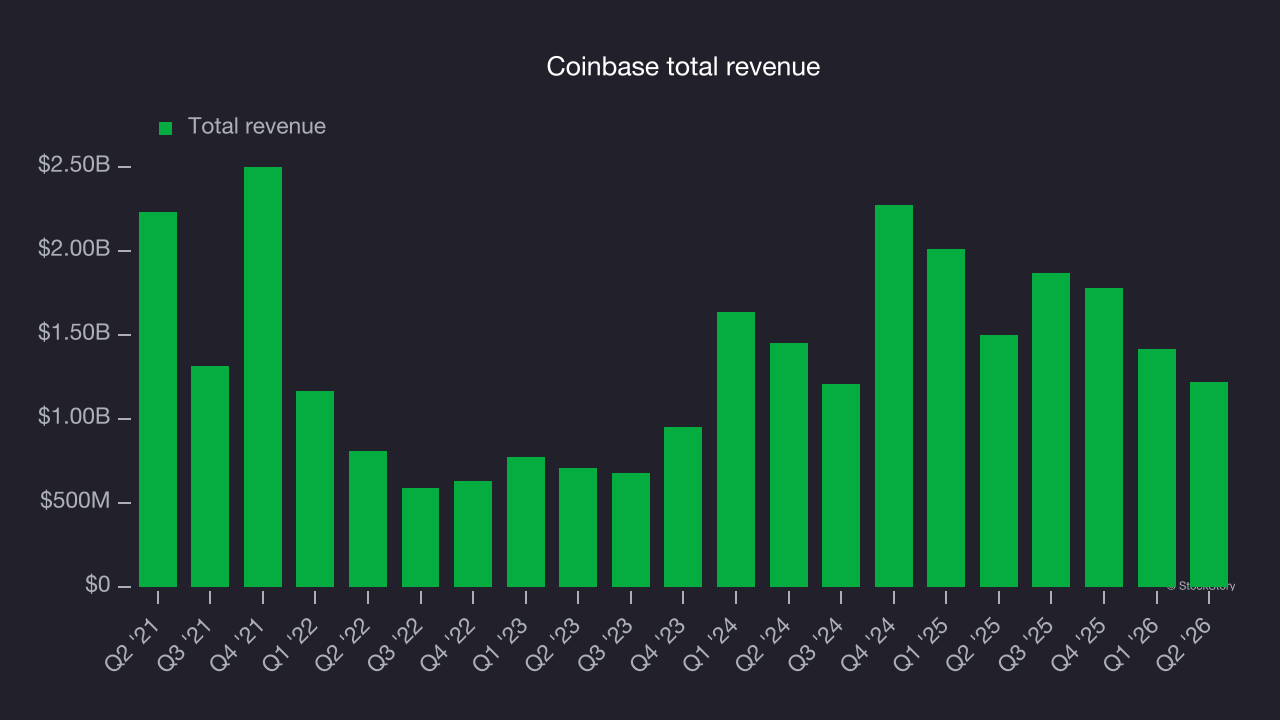Select the Q3 '21 revenue bar

(x=210, y=476)
